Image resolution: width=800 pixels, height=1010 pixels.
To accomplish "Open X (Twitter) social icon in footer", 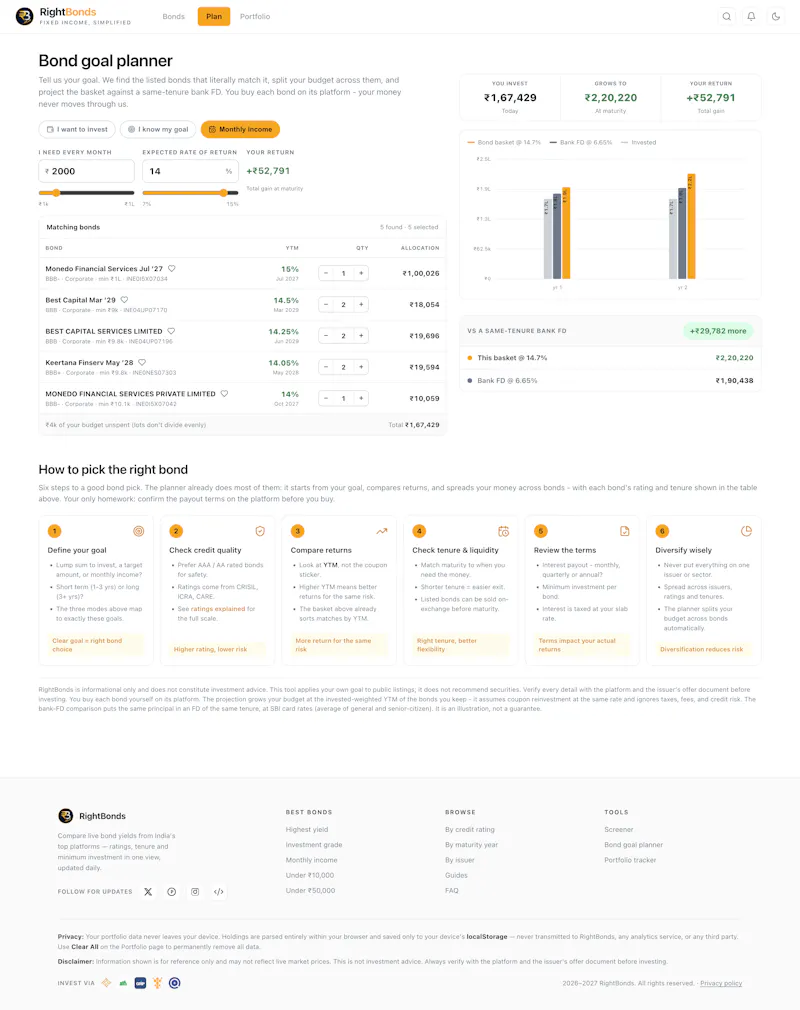I will pyautogui.click(x=148, y=892).
